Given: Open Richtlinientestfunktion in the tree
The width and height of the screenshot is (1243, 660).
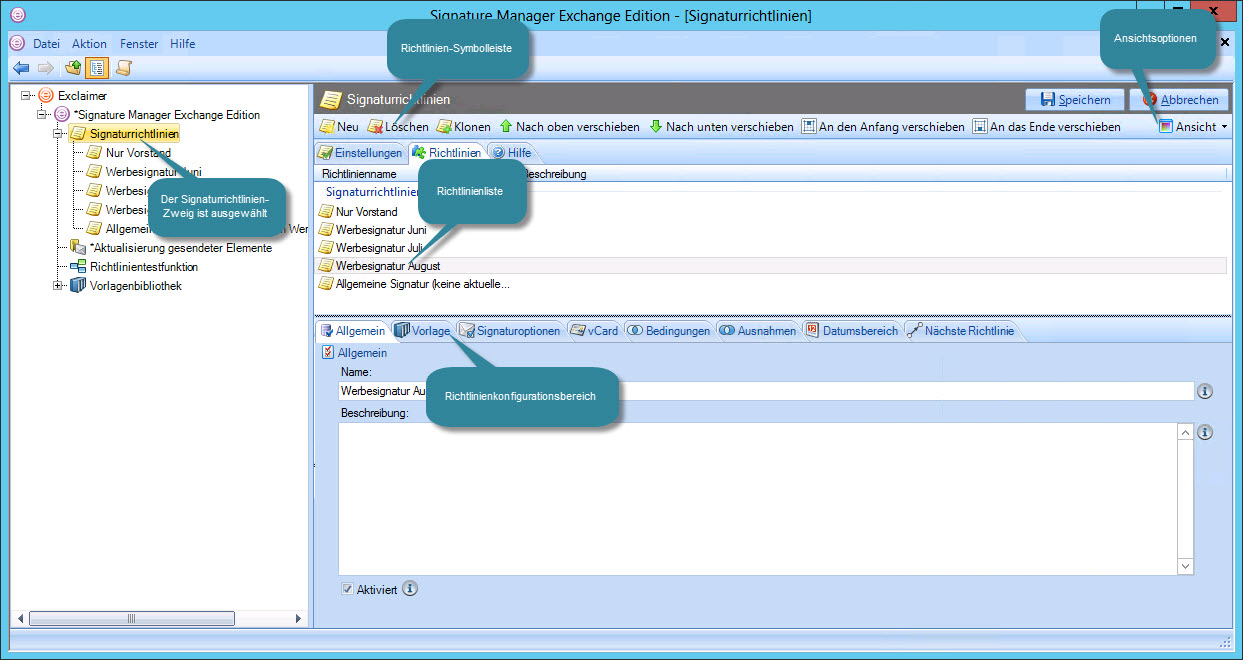Looking at the screenshot, I should [143, 267].
